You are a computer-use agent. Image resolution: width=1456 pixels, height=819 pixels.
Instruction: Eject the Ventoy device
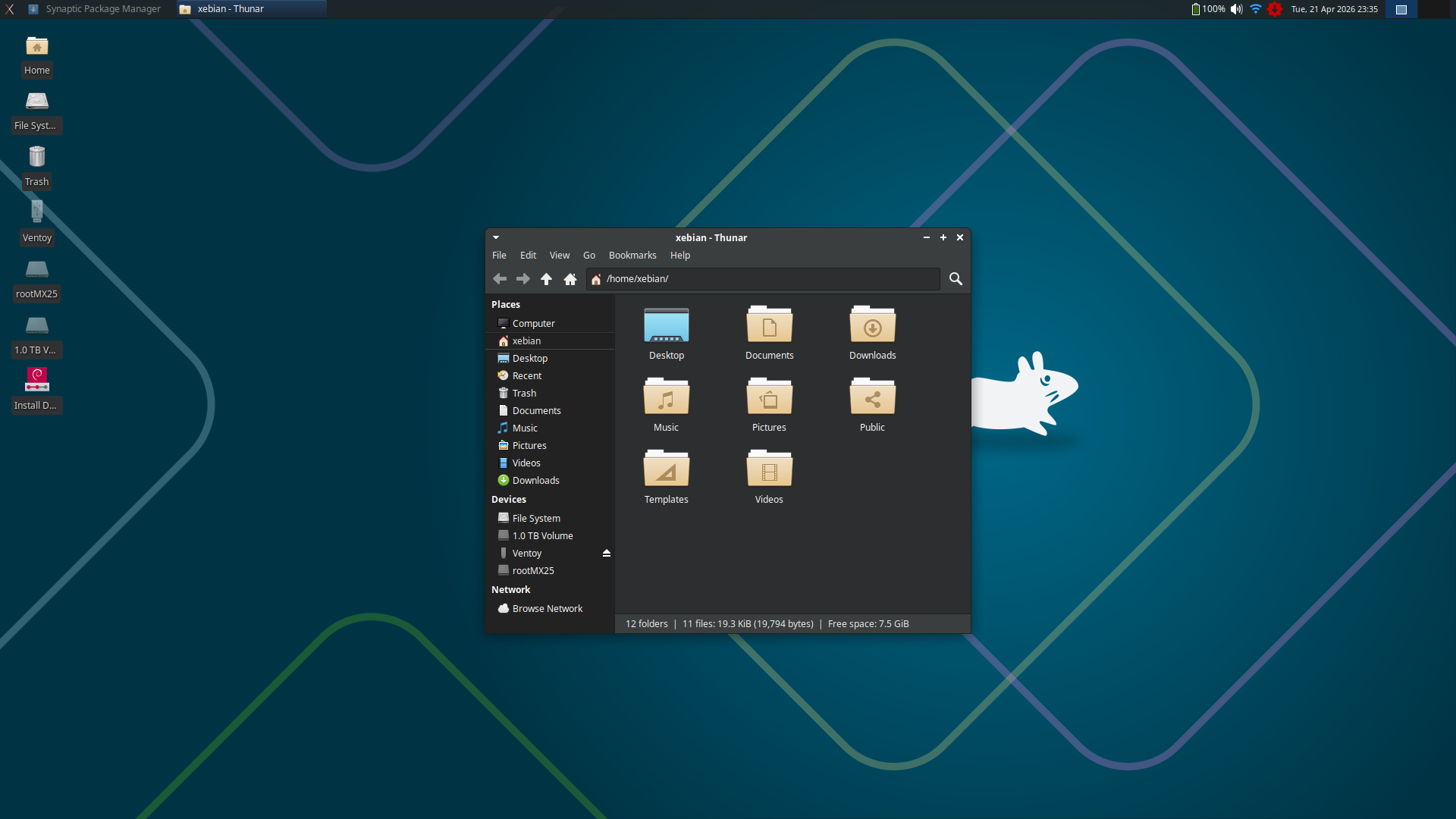[607, 554]
